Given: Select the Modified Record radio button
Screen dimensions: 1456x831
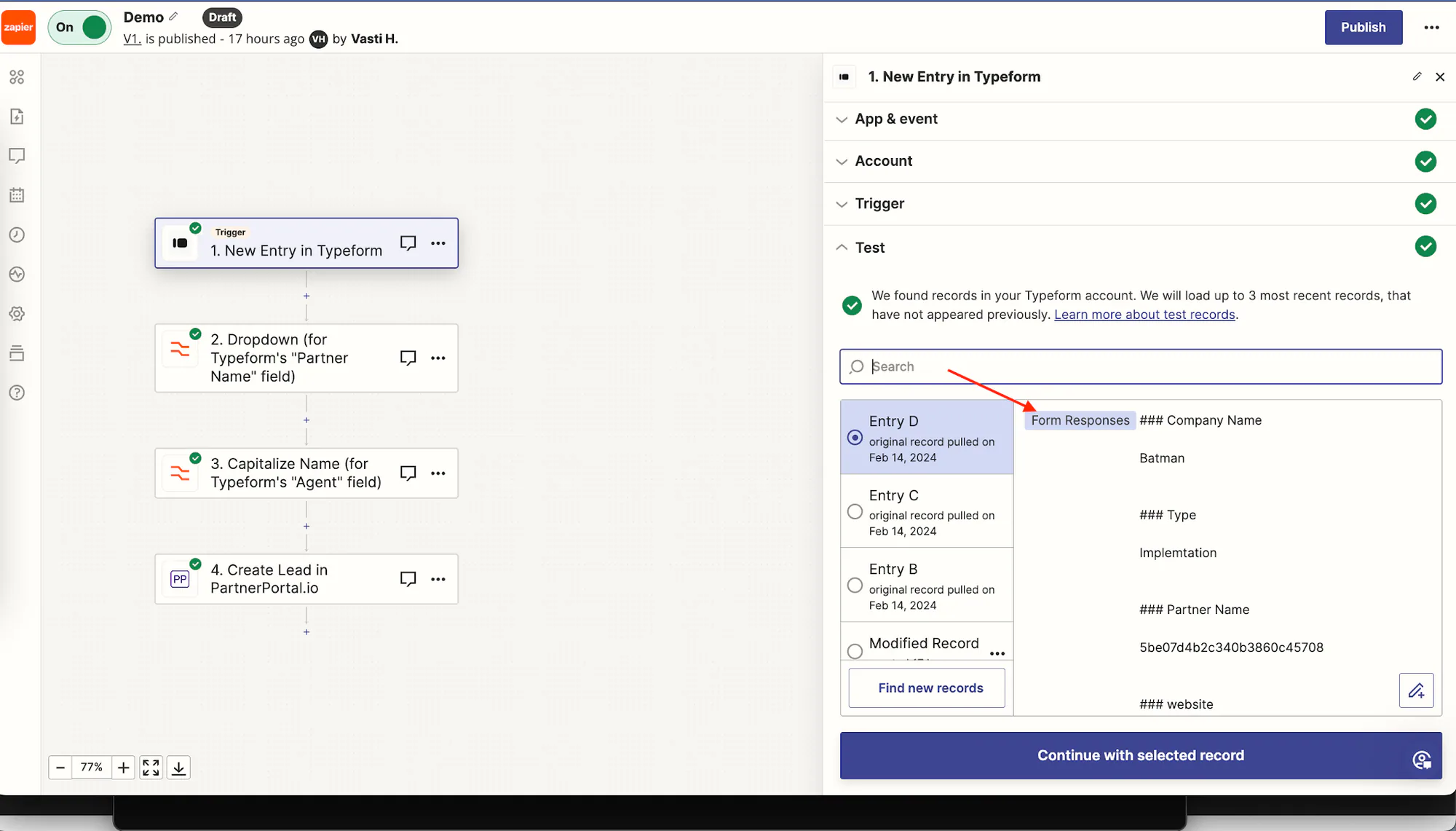Looking at the screenshot, I should (x=855, y=650).
